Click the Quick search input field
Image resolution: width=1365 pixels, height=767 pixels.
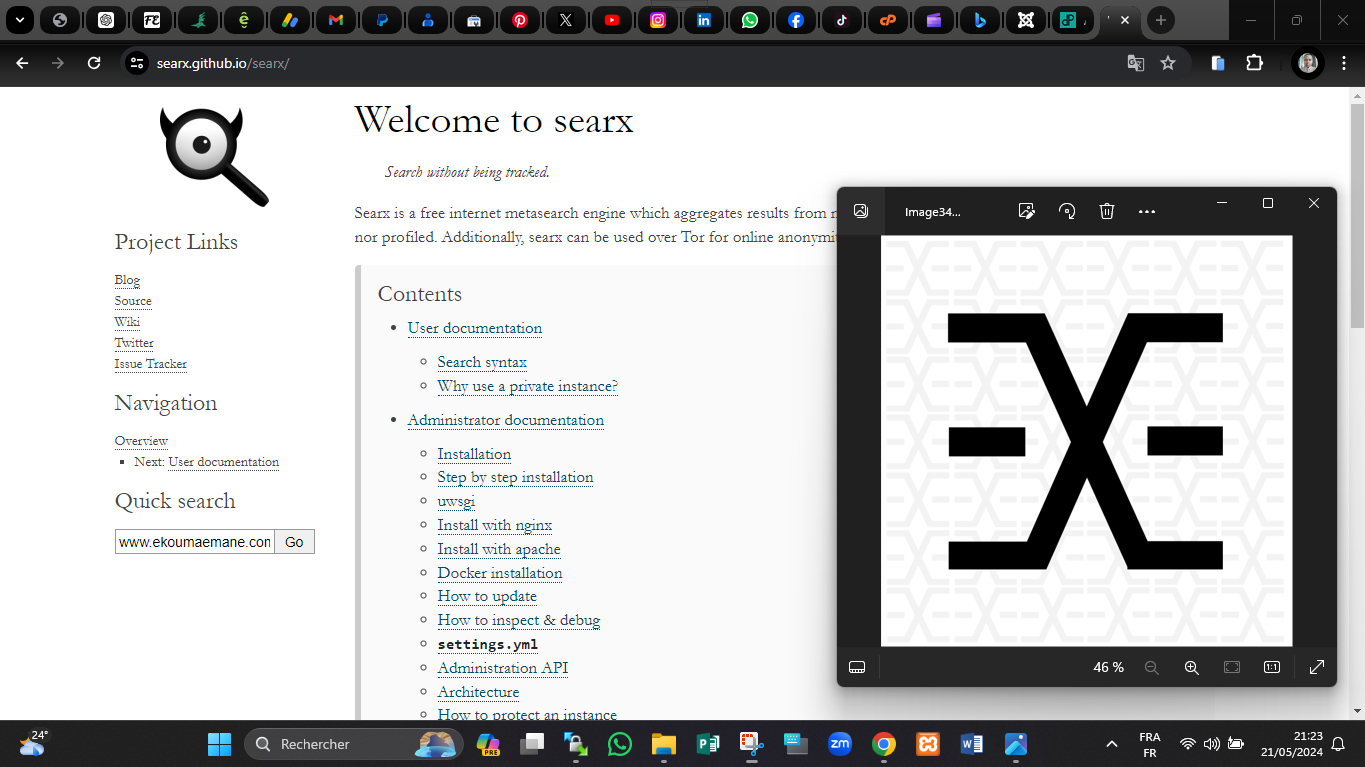[x=195, y=542]
